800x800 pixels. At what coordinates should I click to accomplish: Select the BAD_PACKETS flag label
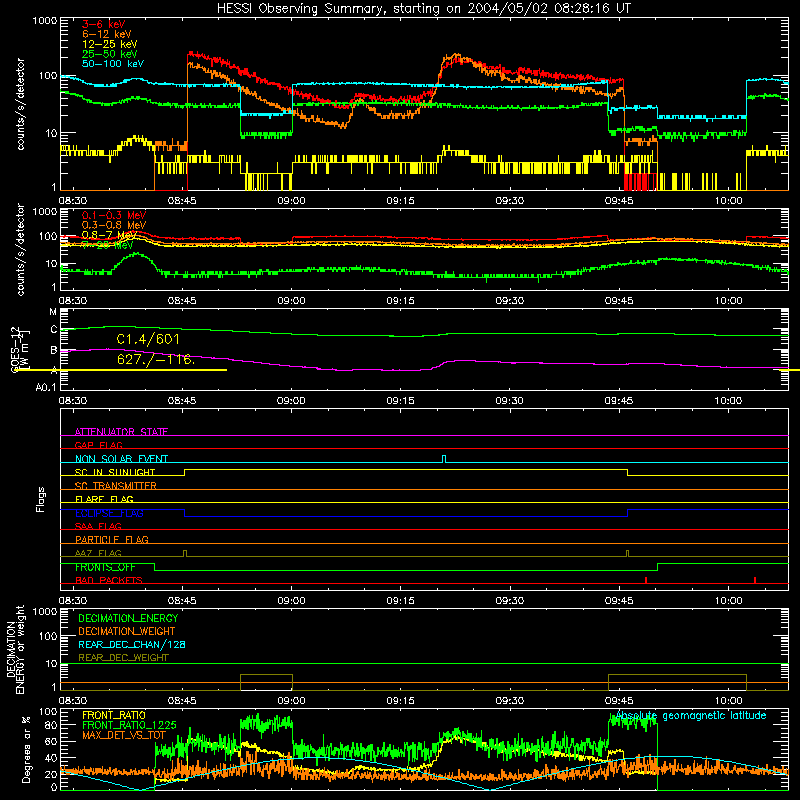pyautogui.click(x=109, y=580)
